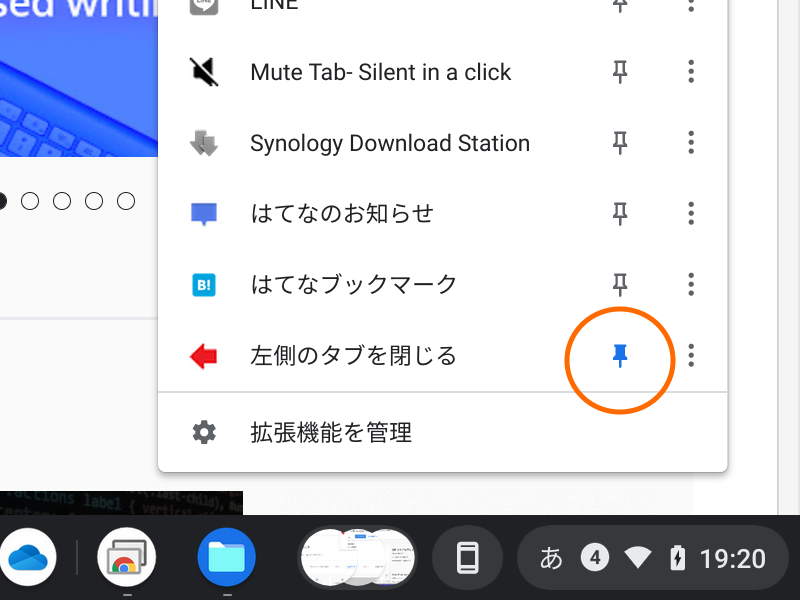
Task: Open the Synology Download Station extension
Action: pyautogui.click(x=389, y=143)
